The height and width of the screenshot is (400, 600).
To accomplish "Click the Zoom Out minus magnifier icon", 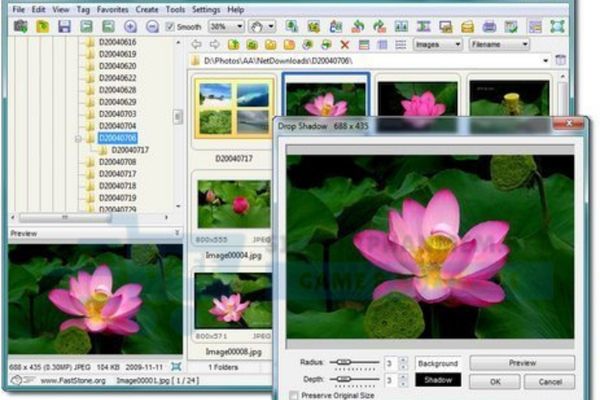I will tap(152, 26).
